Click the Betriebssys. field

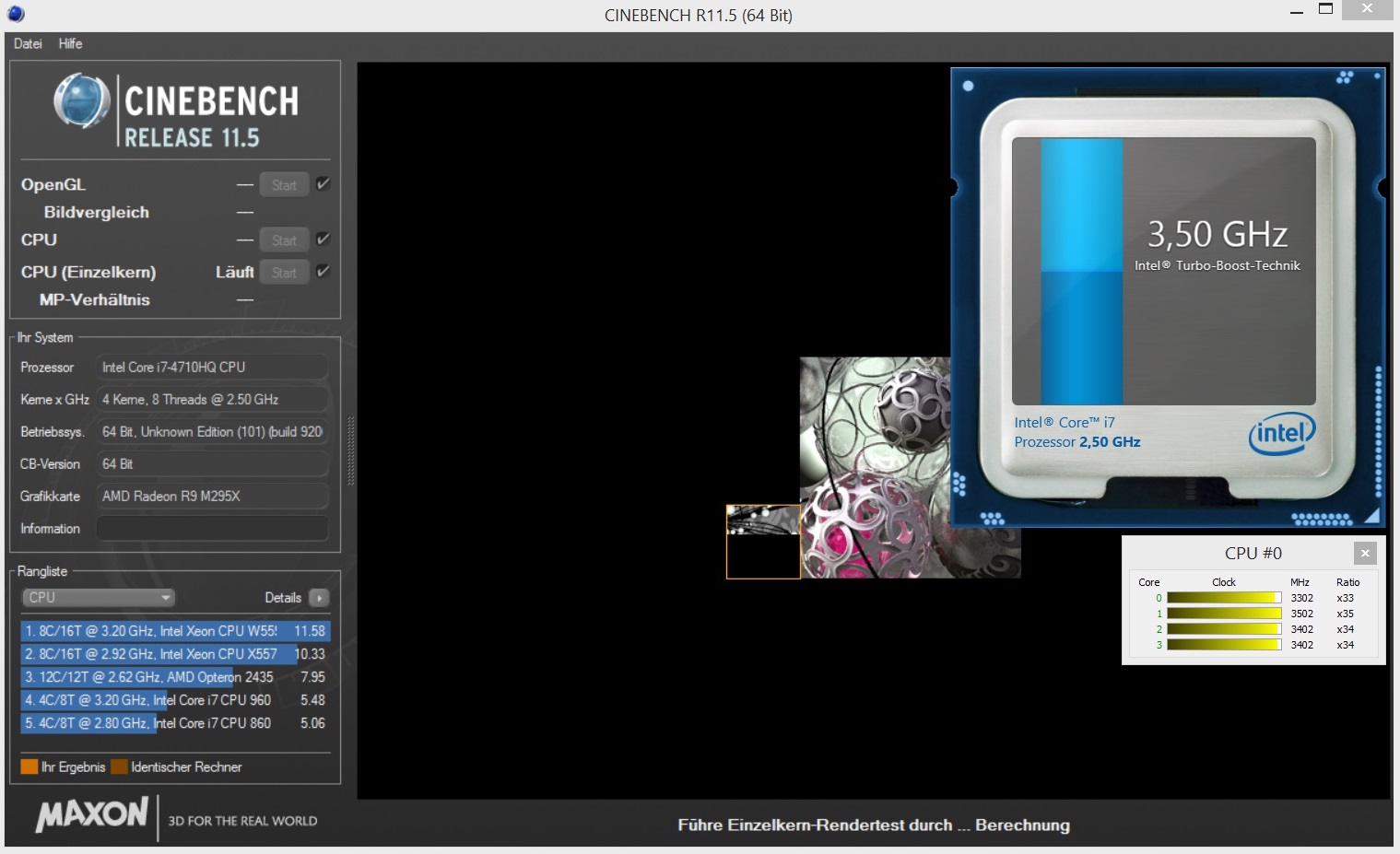212,431
